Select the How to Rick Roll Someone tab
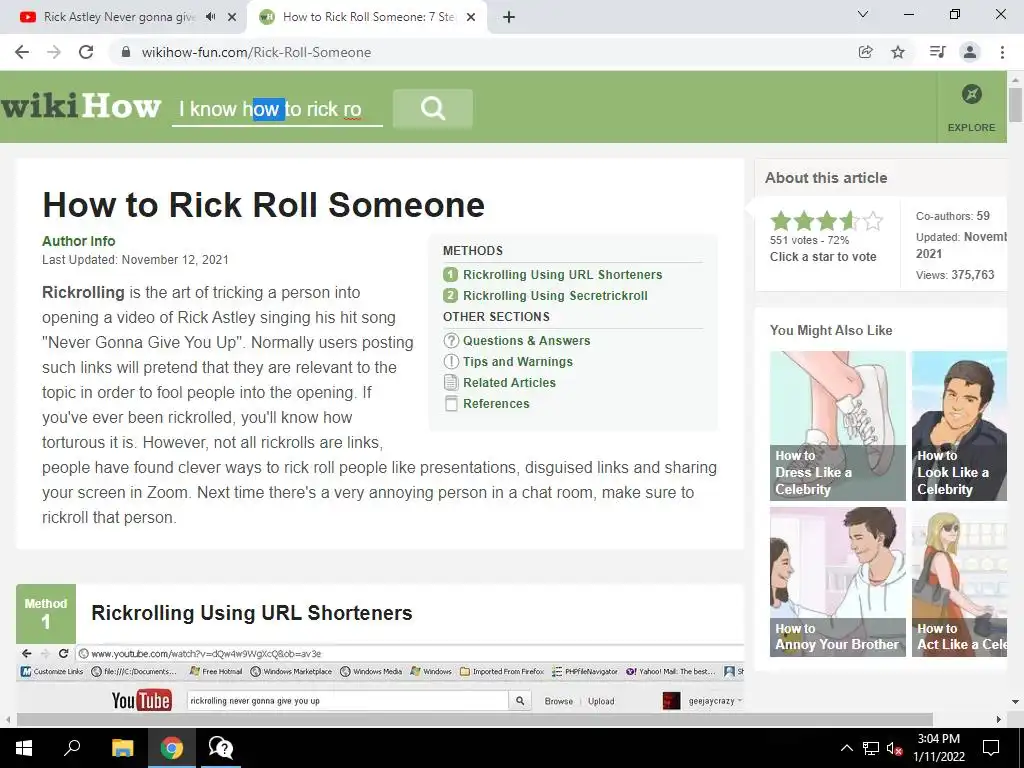1024x768 pixels. pos(368,17)
